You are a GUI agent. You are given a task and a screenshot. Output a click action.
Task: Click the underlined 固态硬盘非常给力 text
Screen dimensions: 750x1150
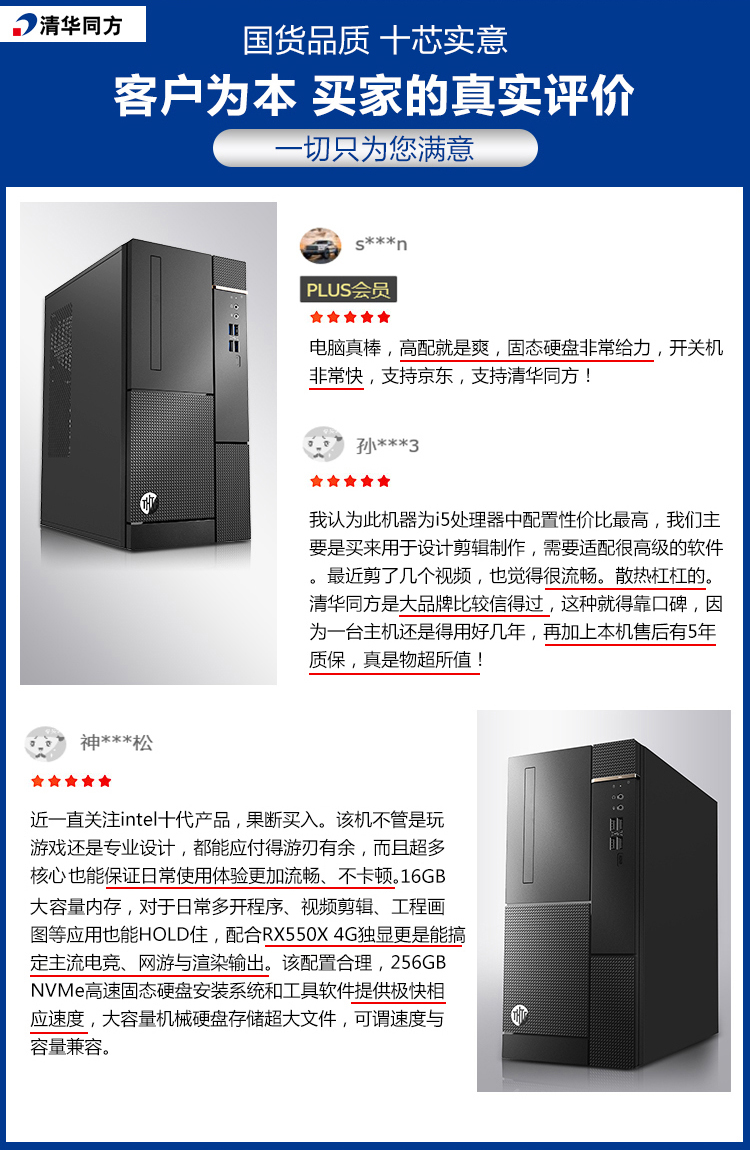click(x=579, y=348)
